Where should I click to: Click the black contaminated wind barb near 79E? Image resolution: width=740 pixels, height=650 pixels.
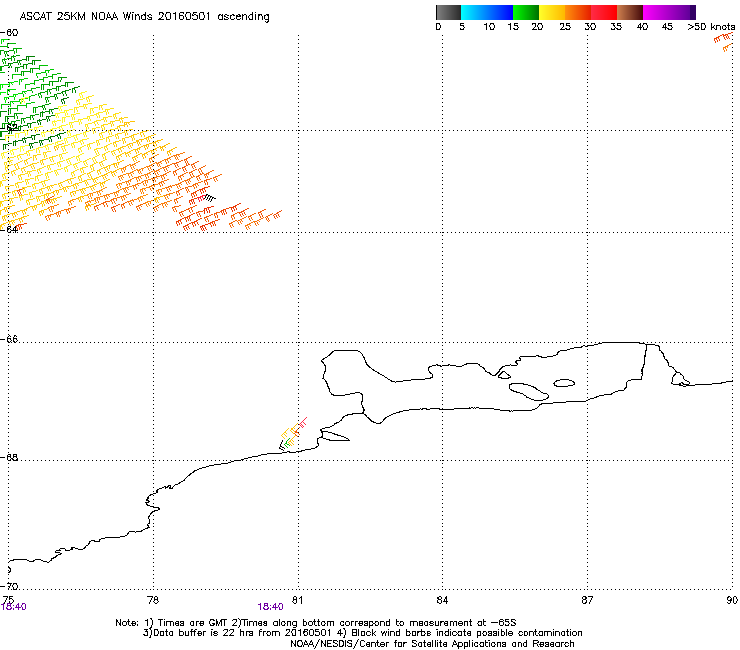click(x=209, y=198)
